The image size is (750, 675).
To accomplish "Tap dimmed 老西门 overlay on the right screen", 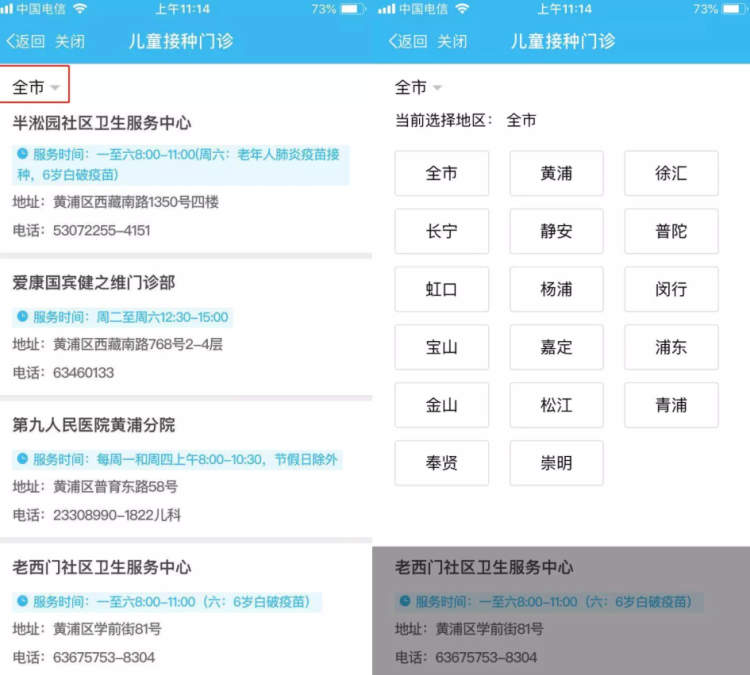I will click(561, 610).
